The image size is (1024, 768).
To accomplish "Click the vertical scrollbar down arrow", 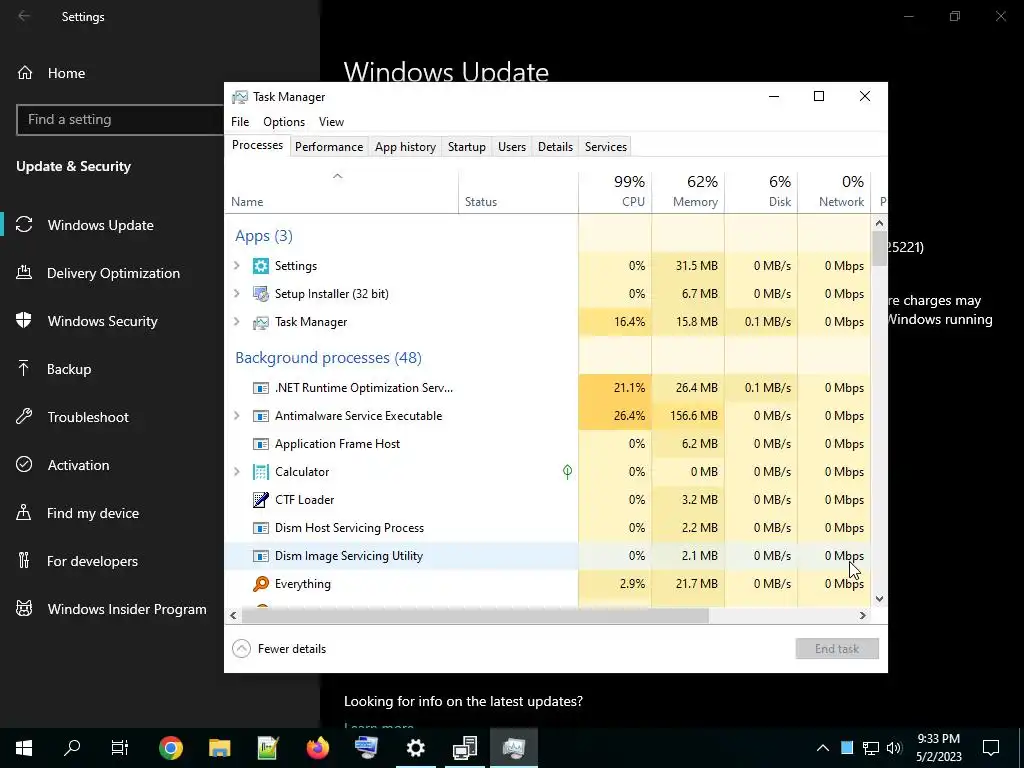I will [880, 599].
